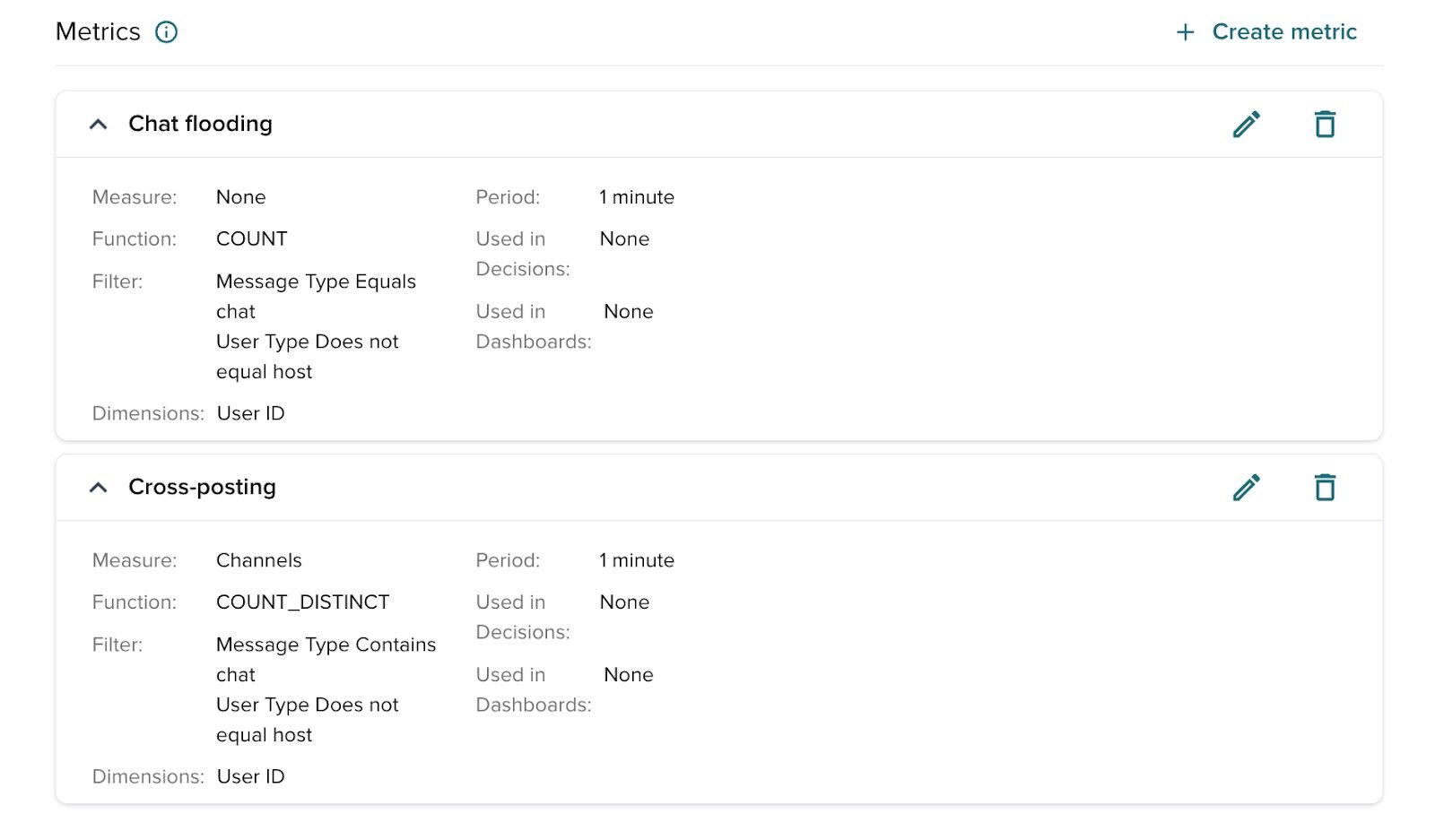Click the Message Type Contains chat filter text
The image size is (1435, 840).
(326, 645)
